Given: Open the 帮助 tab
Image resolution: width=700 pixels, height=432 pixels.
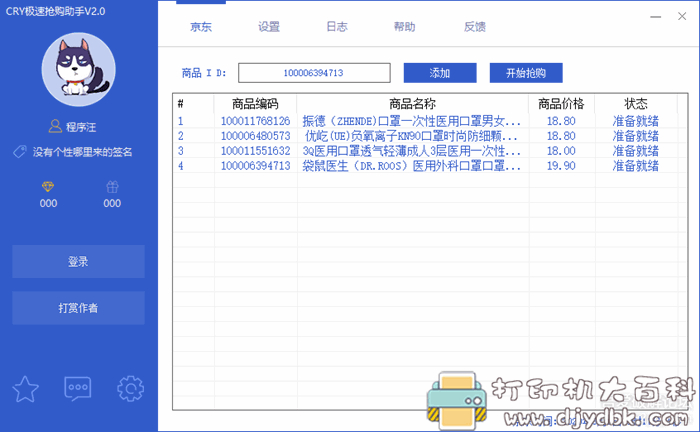Looking at the screenshot, I should tap(404, 27).
